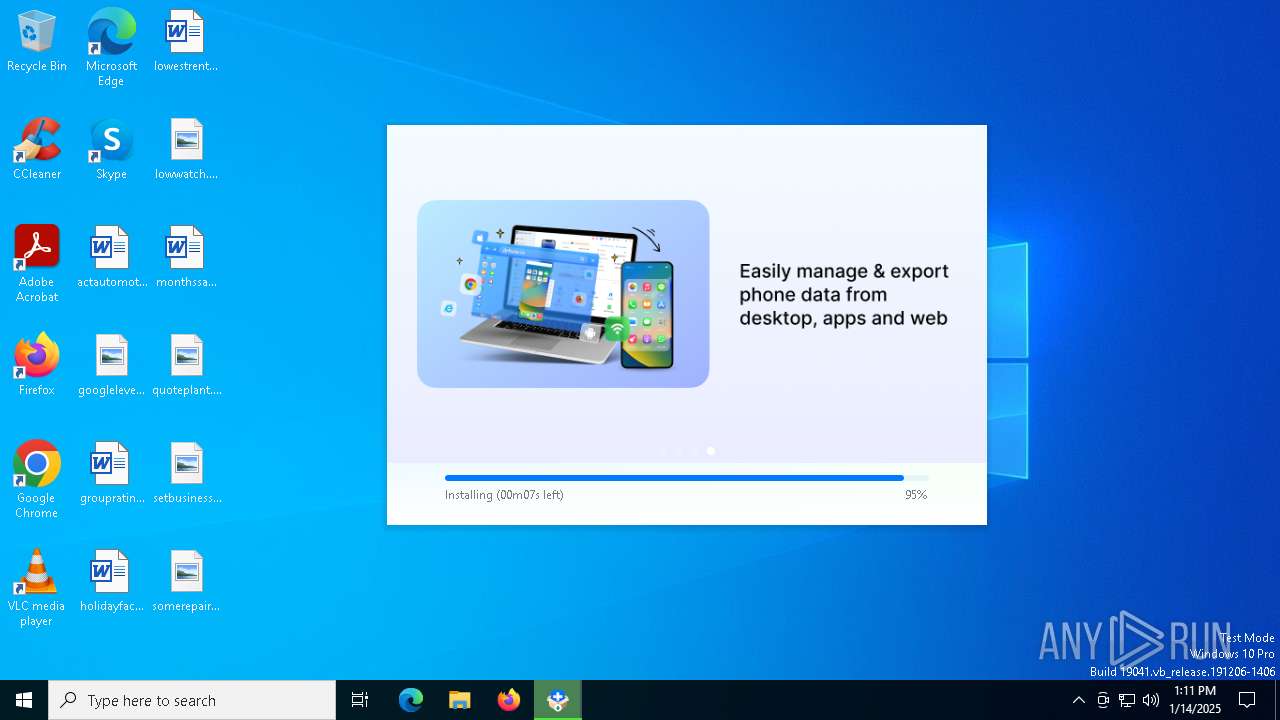Select the actautomot Word document icon
Image resolution: width=1280 pixels, height=720 pixels.
111,257
